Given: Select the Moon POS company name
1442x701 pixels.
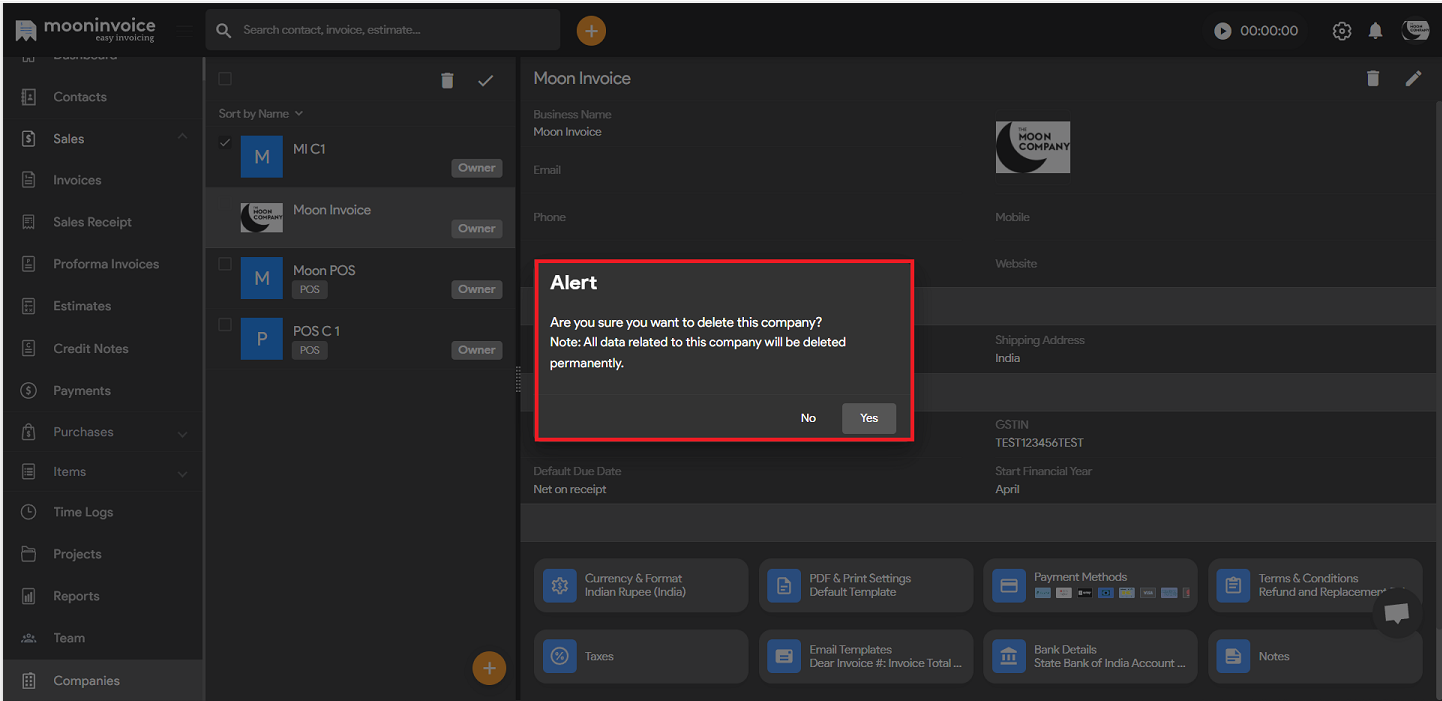Looking at the screenshot, I should 324,270.
